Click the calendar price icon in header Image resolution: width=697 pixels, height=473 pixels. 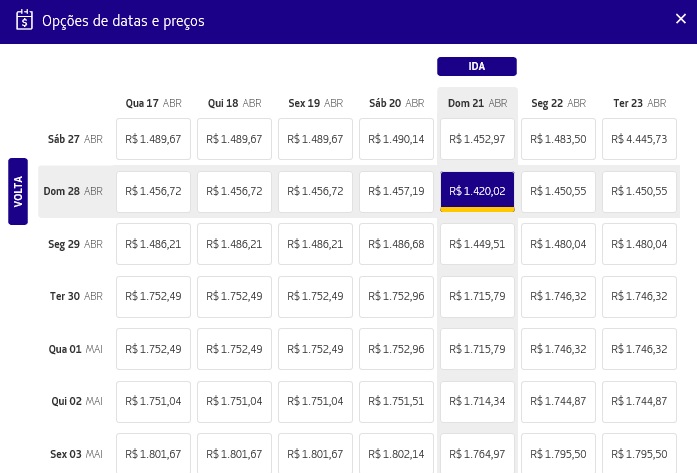tap(25, 19)
